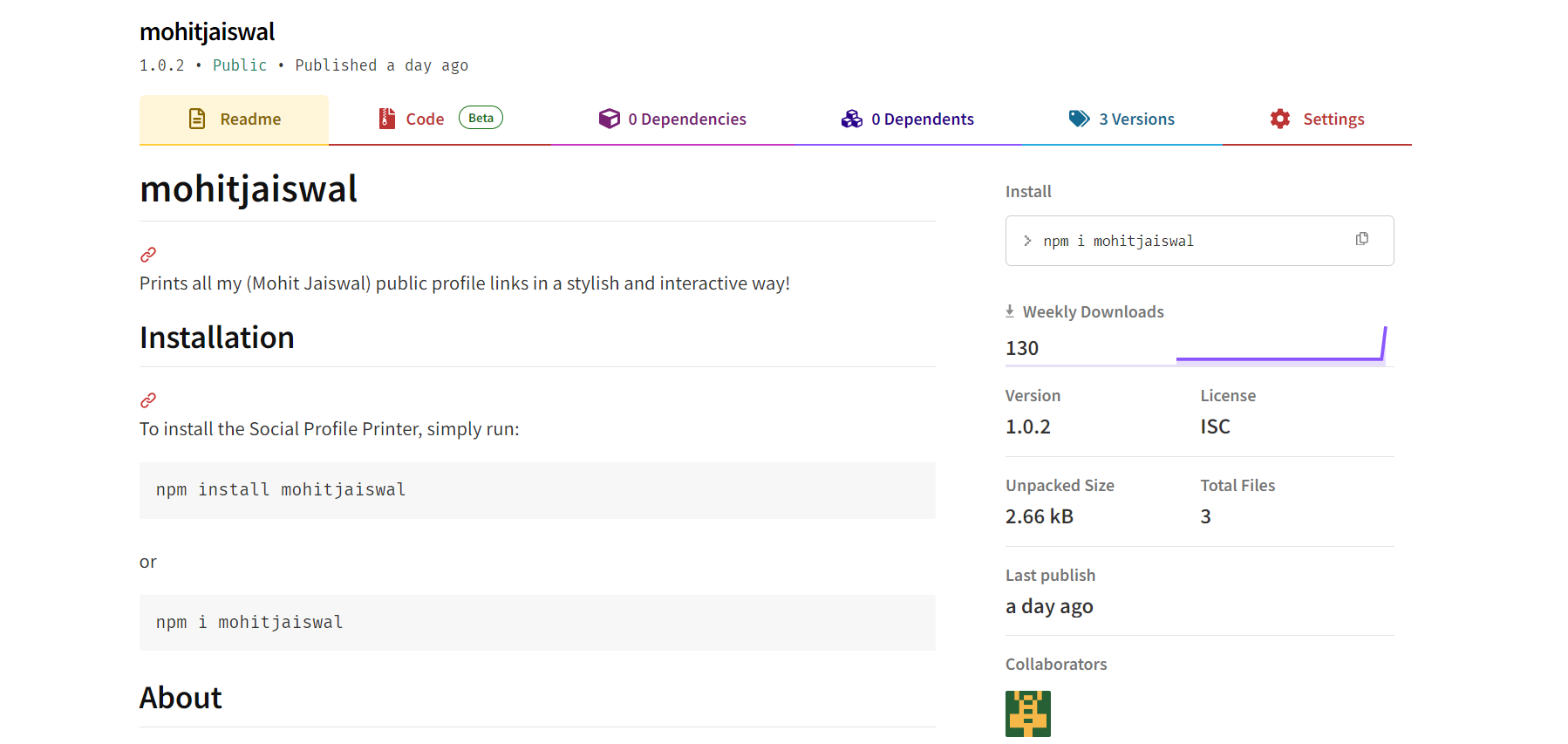Click the 'Prints all my (Mohit Jaiswal)' description
Viewport: 1568px width, 744px height.
click(465, 283)
